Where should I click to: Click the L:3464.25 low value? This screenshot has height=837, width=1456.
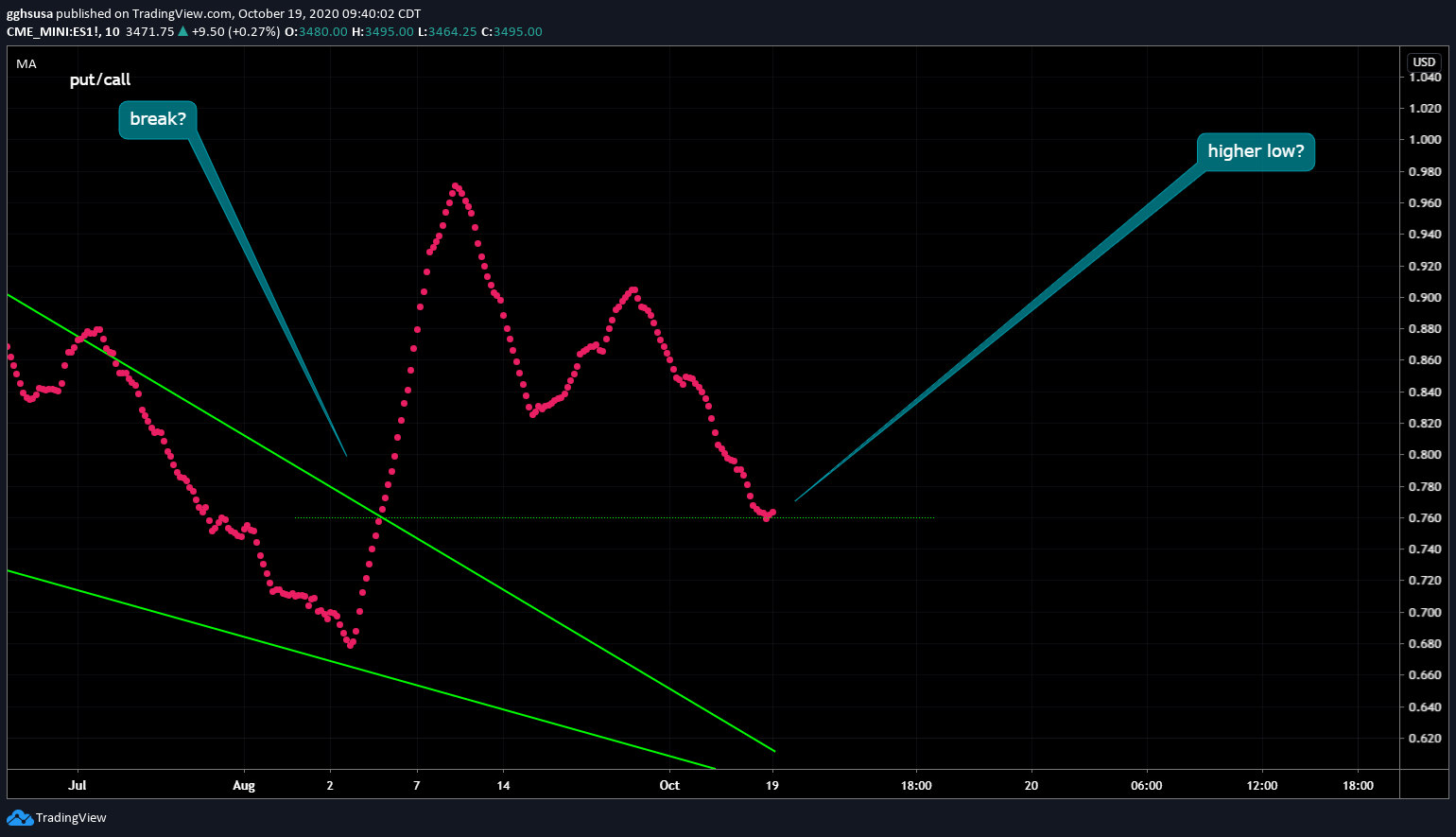coord(447,31)
